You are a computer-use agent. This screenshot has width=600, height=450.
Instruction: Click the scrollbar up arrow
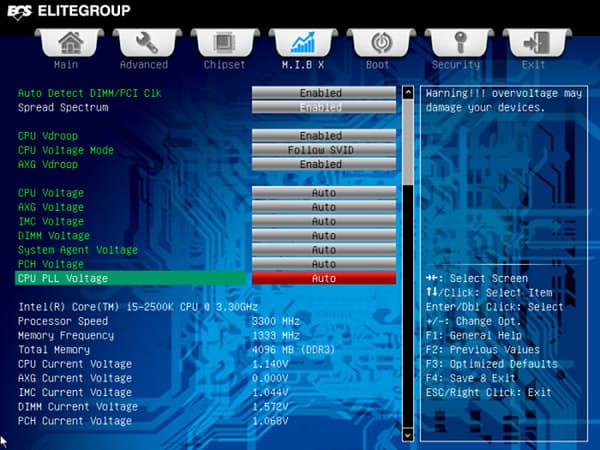point(408,92)
